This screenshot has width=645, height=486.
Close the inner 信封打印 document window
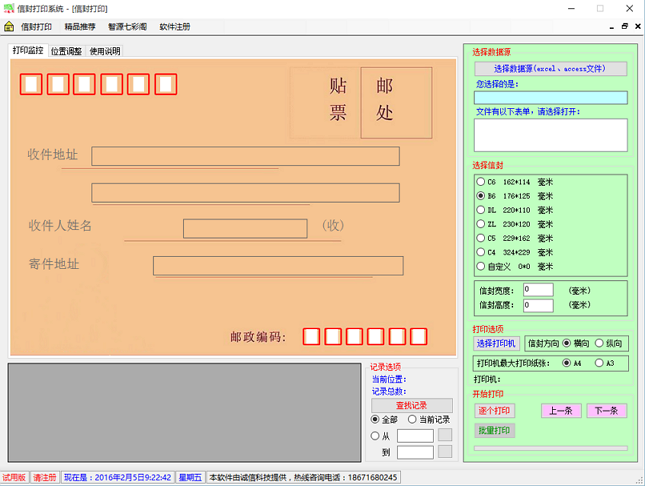coord(638,26)
